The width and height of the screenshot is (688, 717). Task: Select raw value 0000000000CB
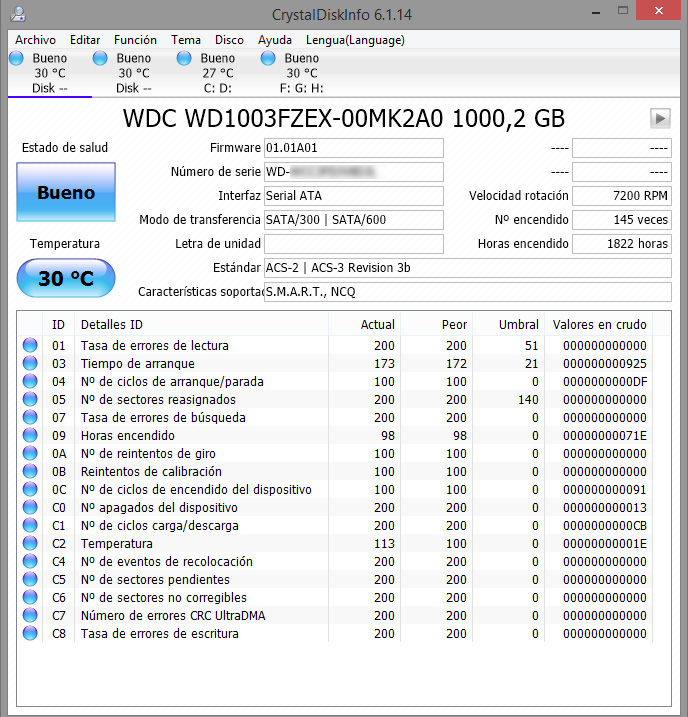tap(605, 525)
